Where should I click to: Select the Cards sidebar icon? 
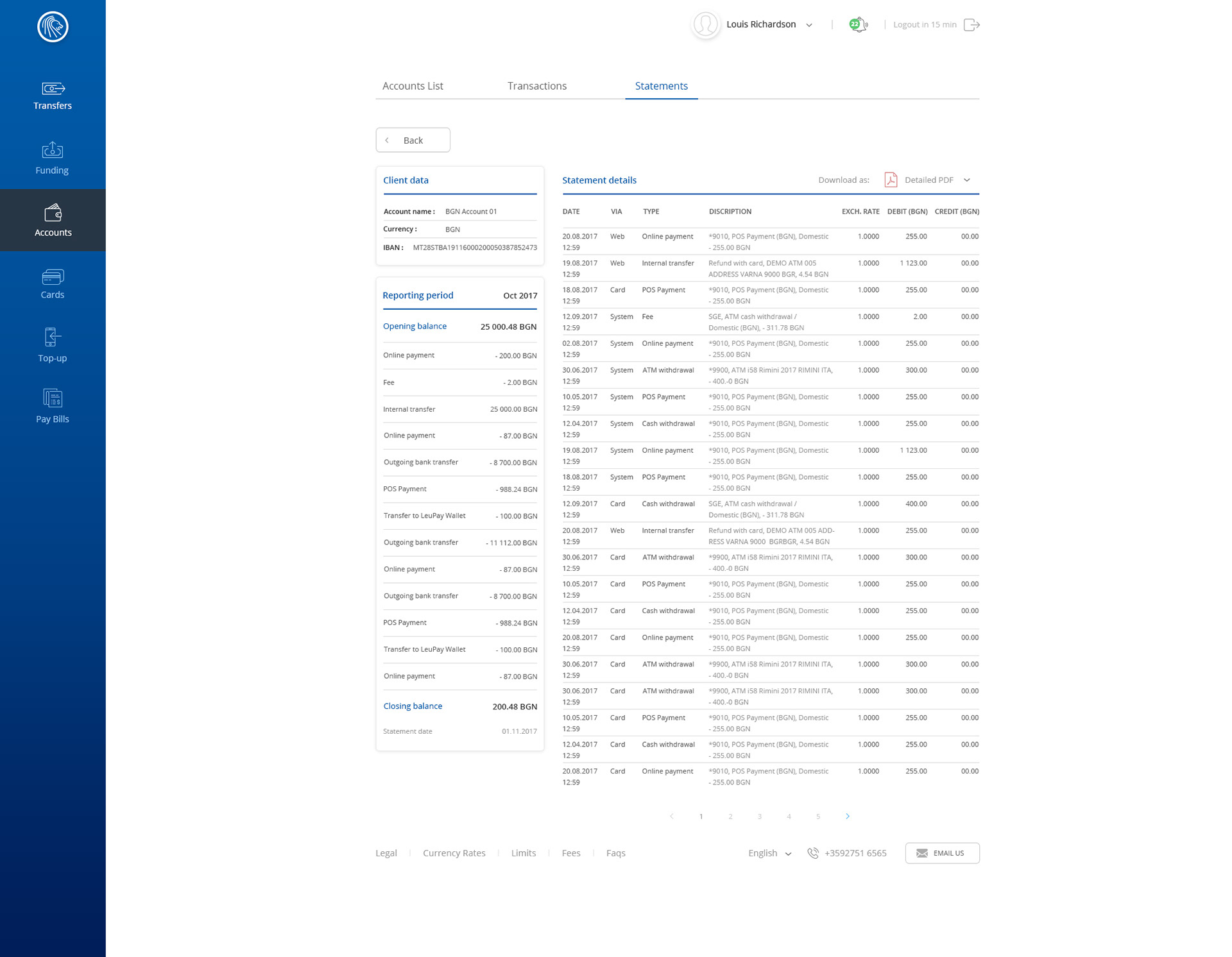52,277
